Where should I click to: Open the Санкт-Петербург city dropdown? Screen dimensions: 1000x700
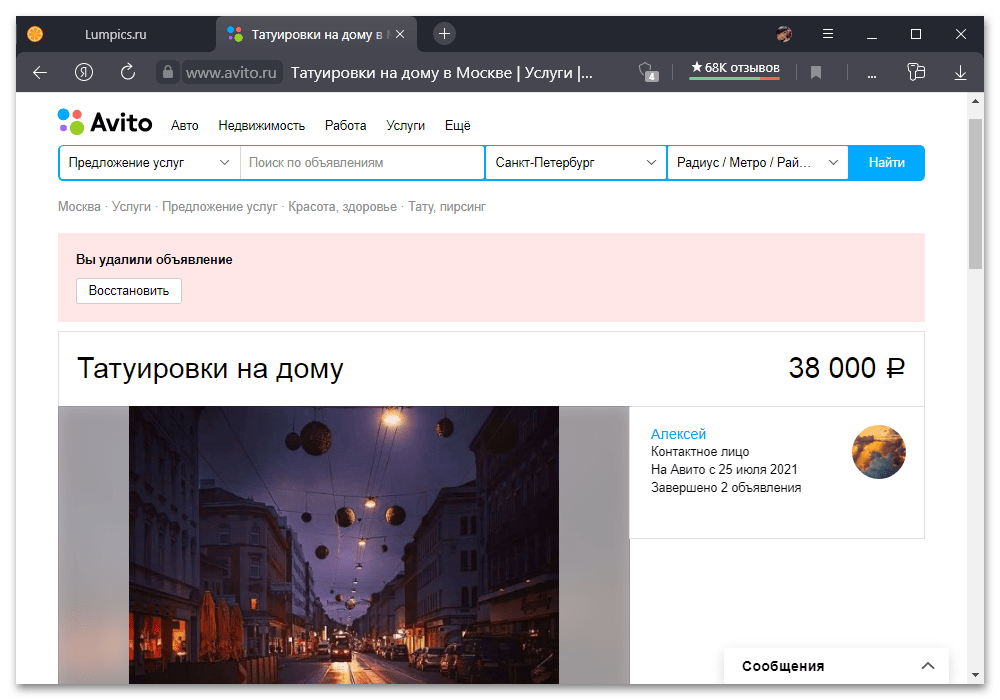coord(575,162)
